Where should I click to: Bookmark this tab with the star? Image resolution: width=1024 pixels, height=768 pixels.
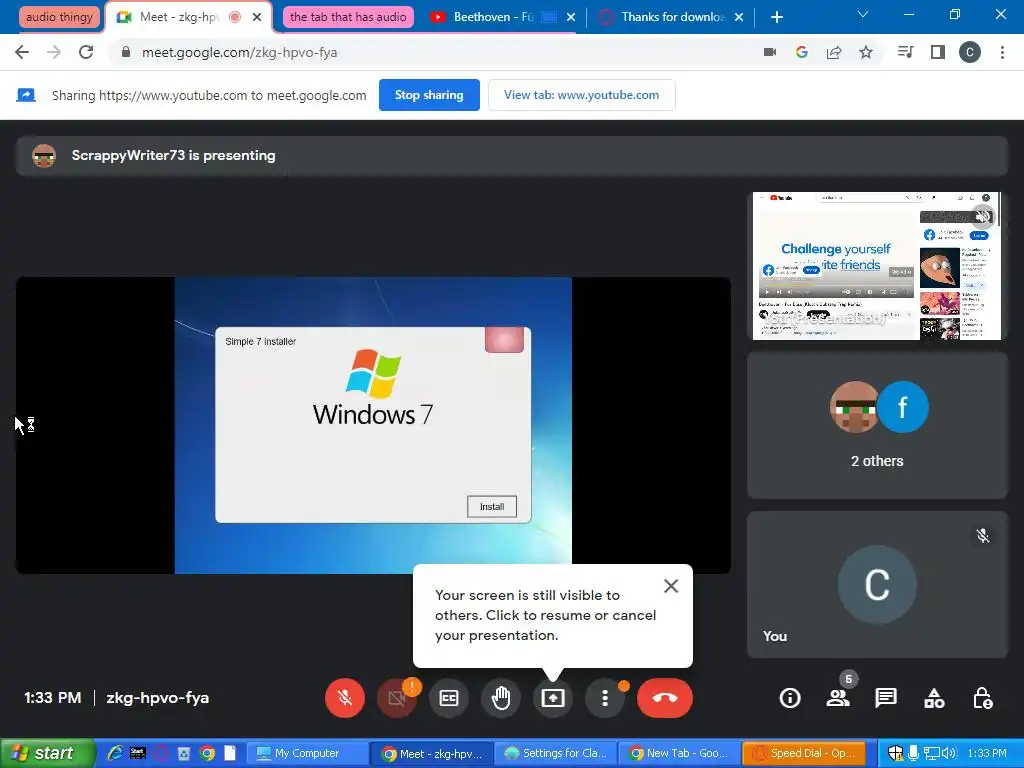click(866, 52)
